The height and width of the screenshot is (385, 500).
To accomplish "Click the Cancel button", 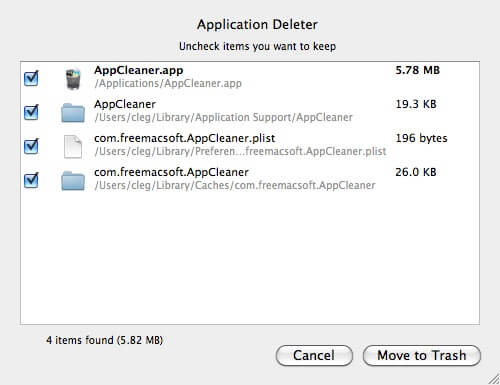I will (x=314, y=355).
